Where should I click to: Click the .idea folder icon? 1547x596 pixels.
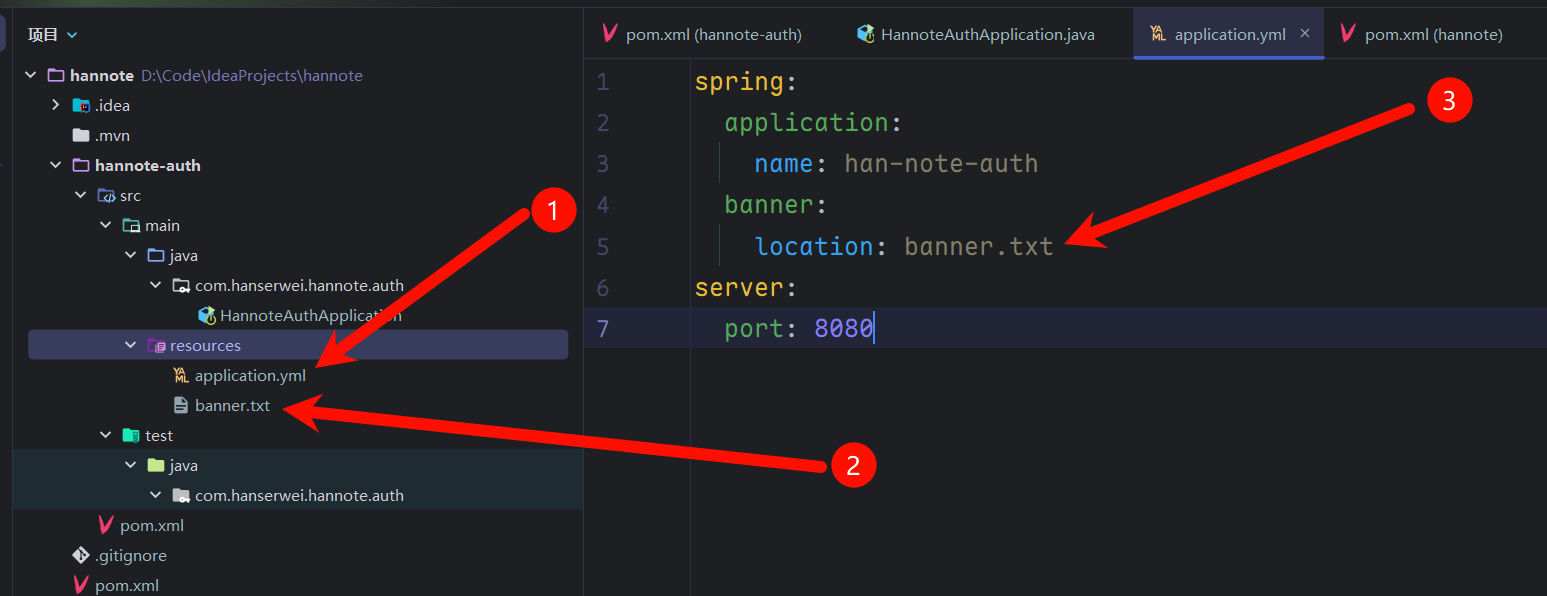point(81,106)
